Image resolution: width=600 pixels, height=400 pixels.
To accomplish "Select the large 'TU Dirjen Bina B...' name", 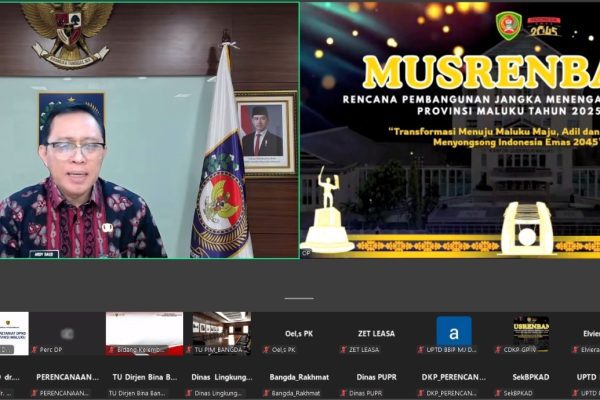I will [x=145, y=377].
